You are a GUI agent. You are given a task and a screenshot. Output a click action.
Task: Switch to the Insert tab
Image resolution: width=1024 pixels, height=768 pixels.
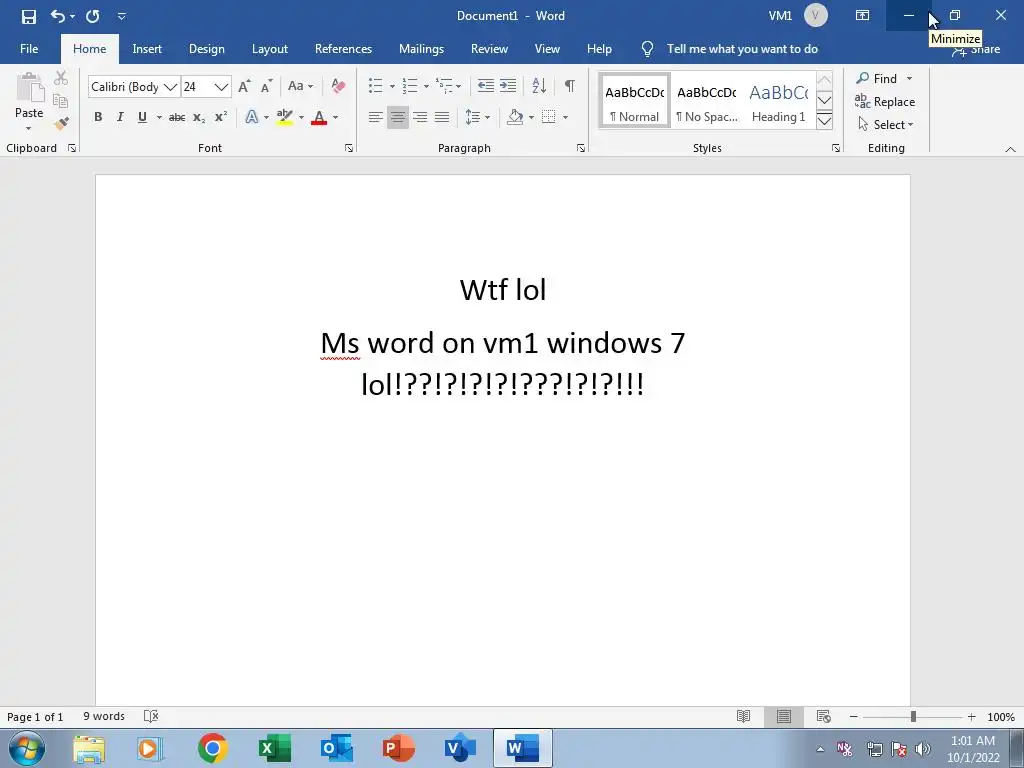[x=147, y=49]
